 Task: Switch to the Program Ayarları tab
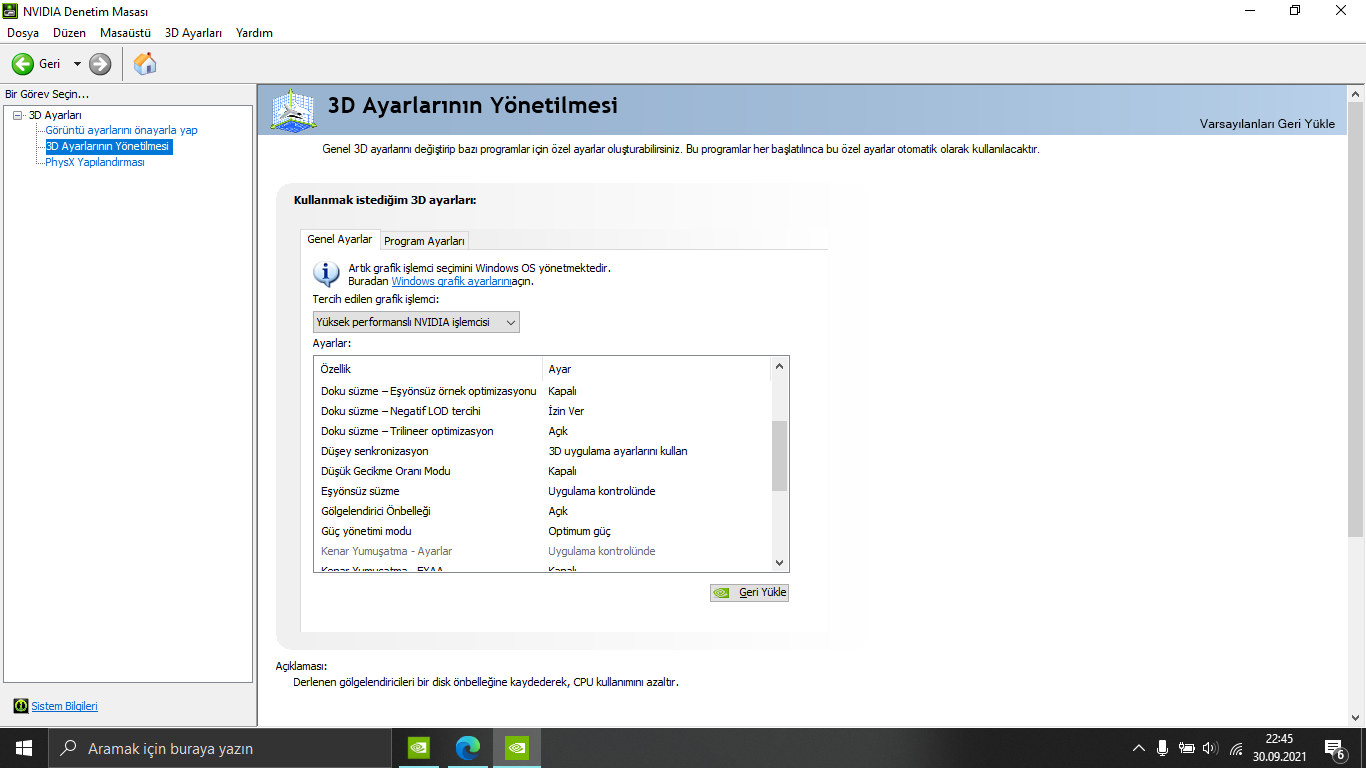tap(425, 241)
